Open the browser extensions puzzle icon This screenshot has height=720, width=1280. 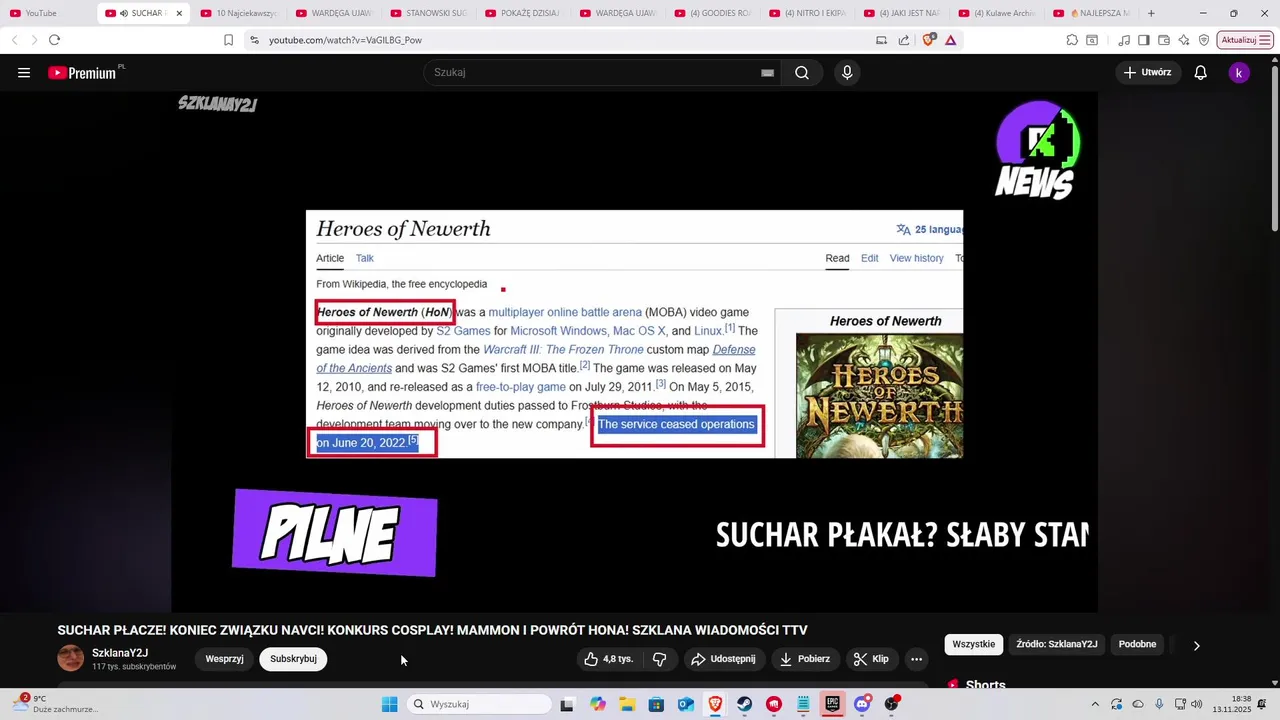point(1072,40)
